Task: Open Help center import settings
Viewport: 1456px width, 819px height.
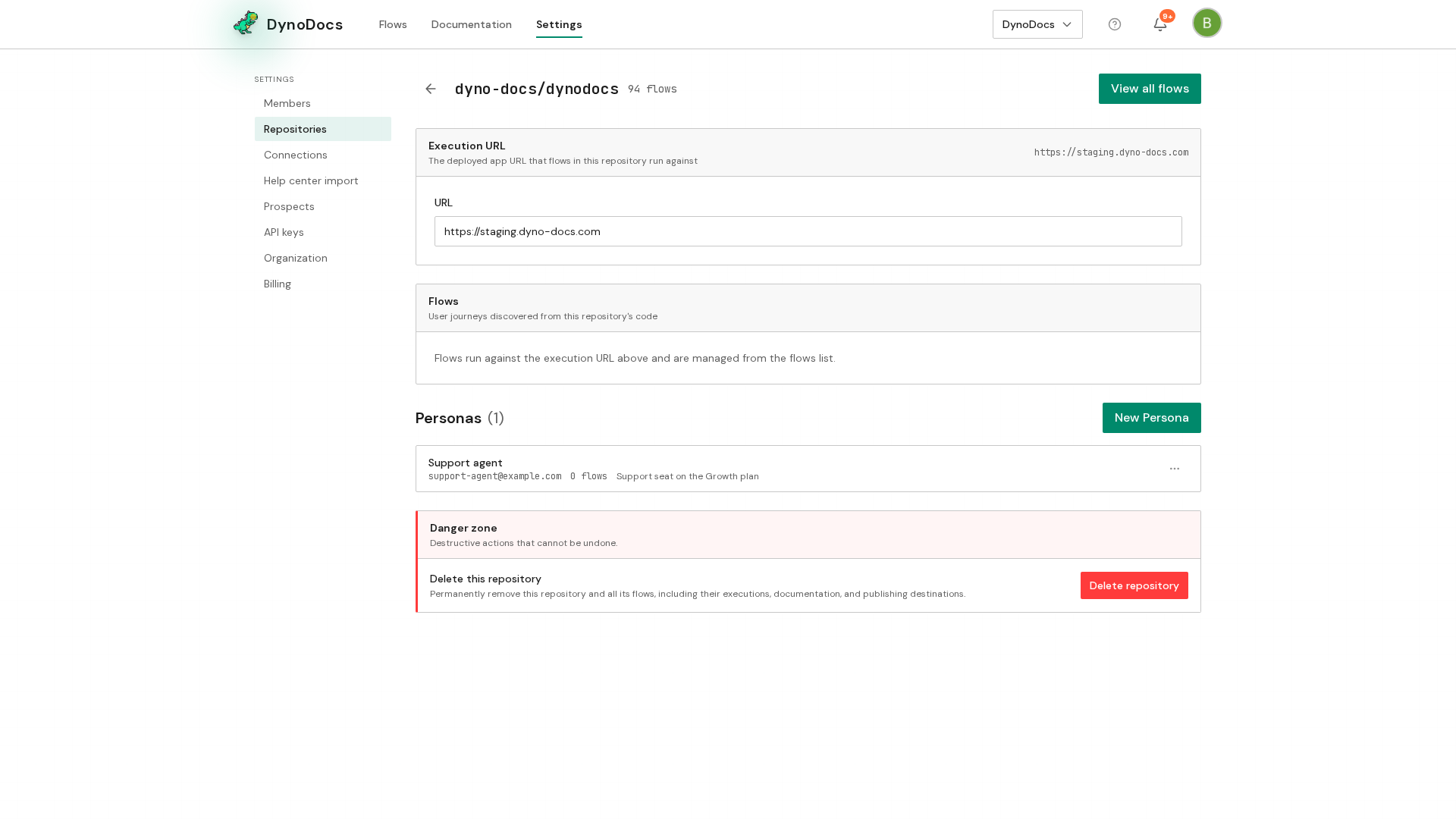Action: click(323, 180)
